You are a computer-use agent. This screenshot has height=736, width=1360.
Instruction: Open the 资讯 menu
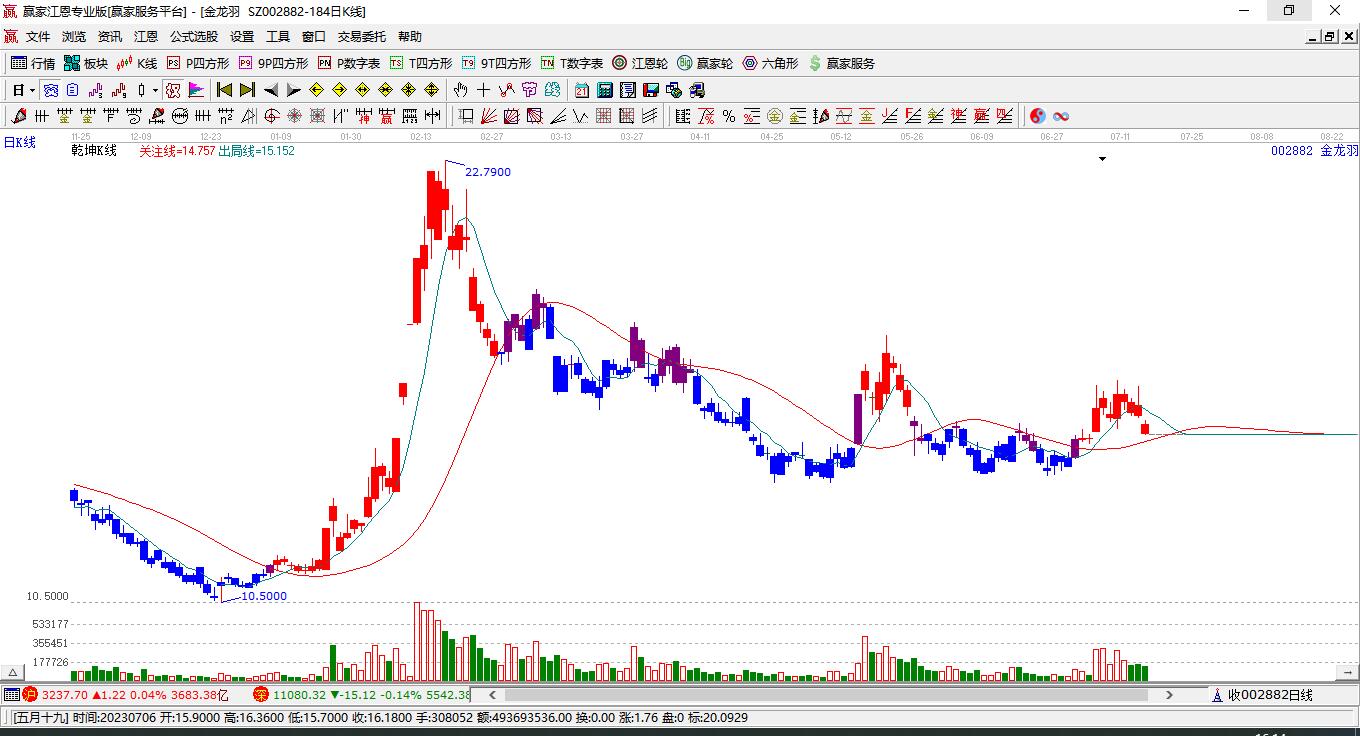[110, 37]
